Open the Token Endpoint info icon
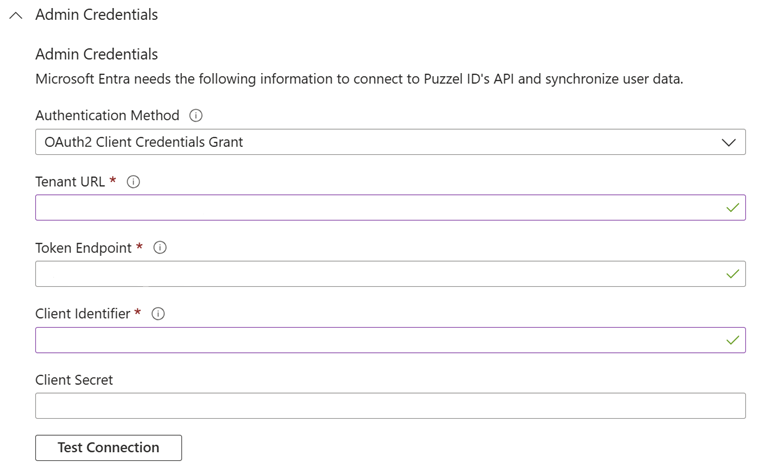Screen dimensions: 775x464 click(160, 248)
